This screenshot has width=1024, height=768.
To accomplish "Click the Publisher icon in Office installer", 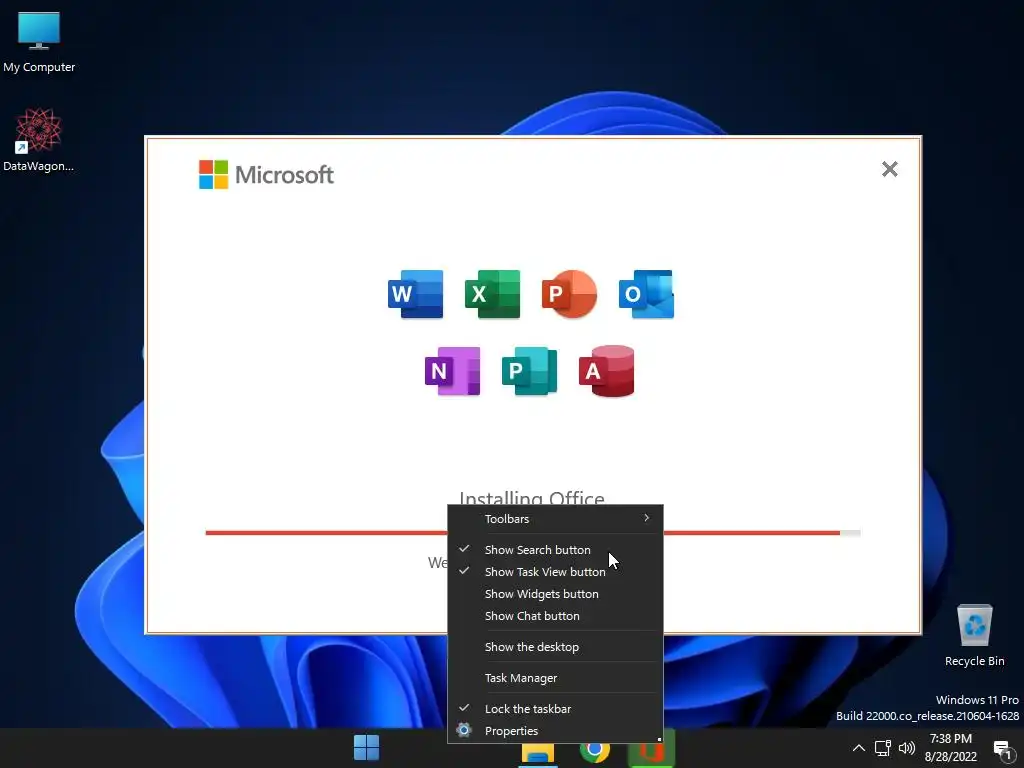I will pos(530,371).
